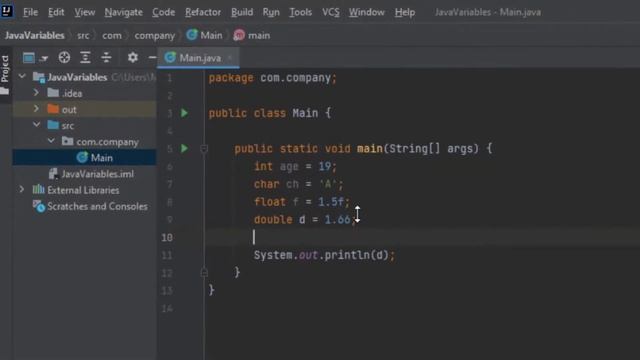The height and width of the screenshot is (360, 640).
Task: Click the value '1.66' on line 9
Action: click(x=337, y=220)
